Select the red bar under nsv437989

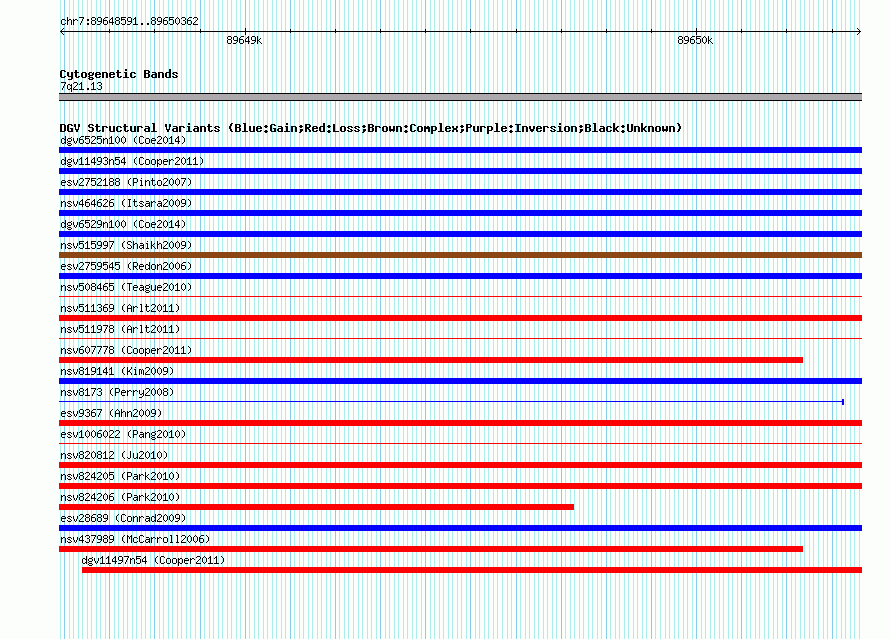coord(431,549)
